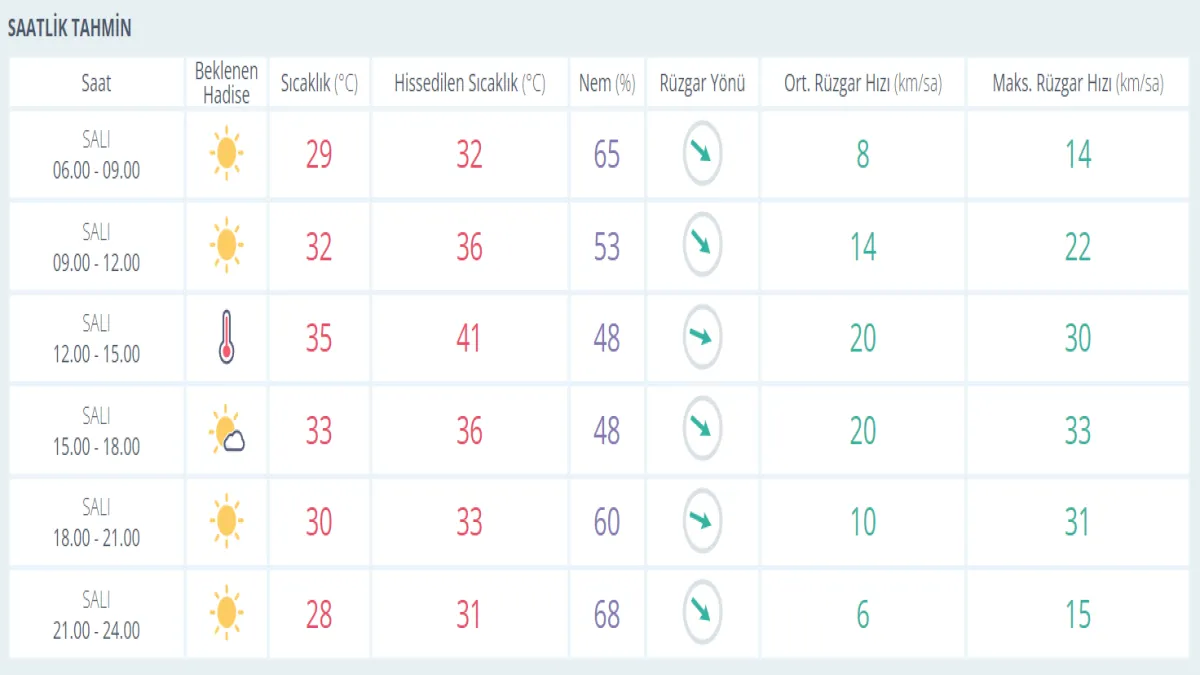The width and height of the screenshot is (1200, 675).
Task: Click the Rüzgar Yönü column header
Action: tap(702, 83)
